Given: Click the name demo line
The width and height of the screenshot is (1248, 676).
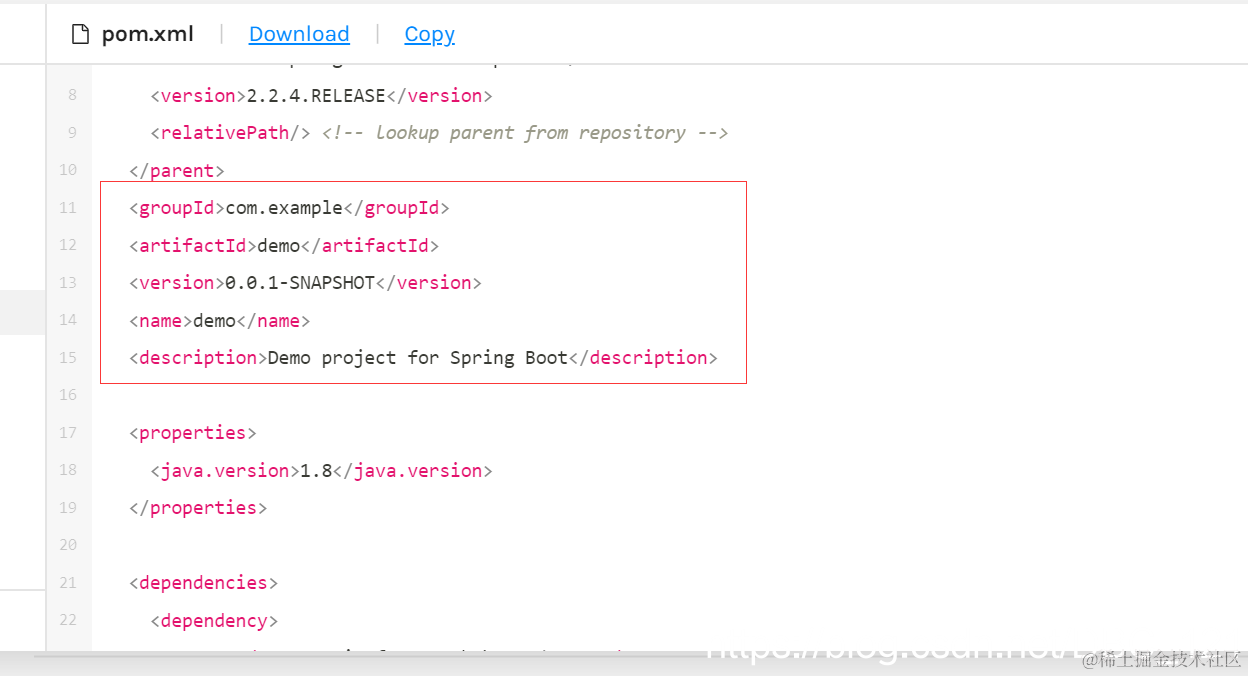Looking at the screenshot, I should (x=220, y=321).
